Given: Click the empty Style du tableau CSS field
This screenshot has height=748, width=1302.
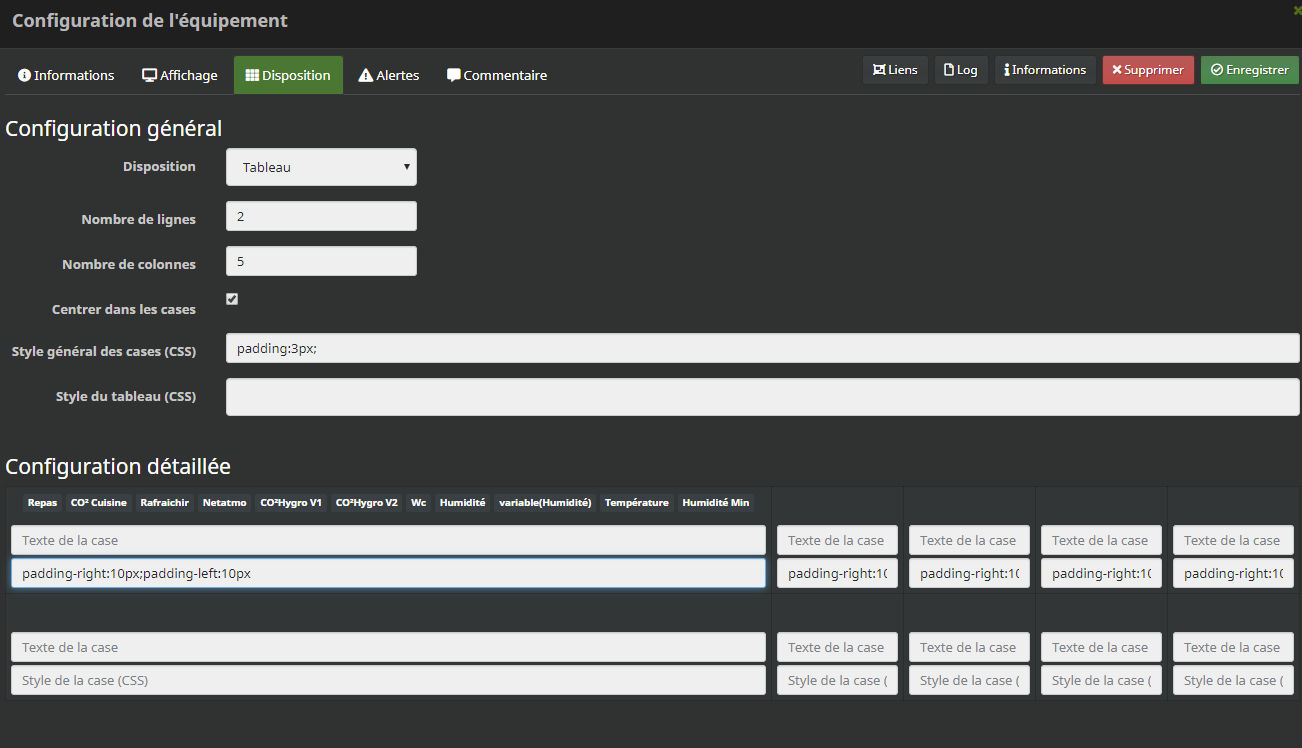Looking at the screenshot, I should pyautogui.click(x=762, y=396).
